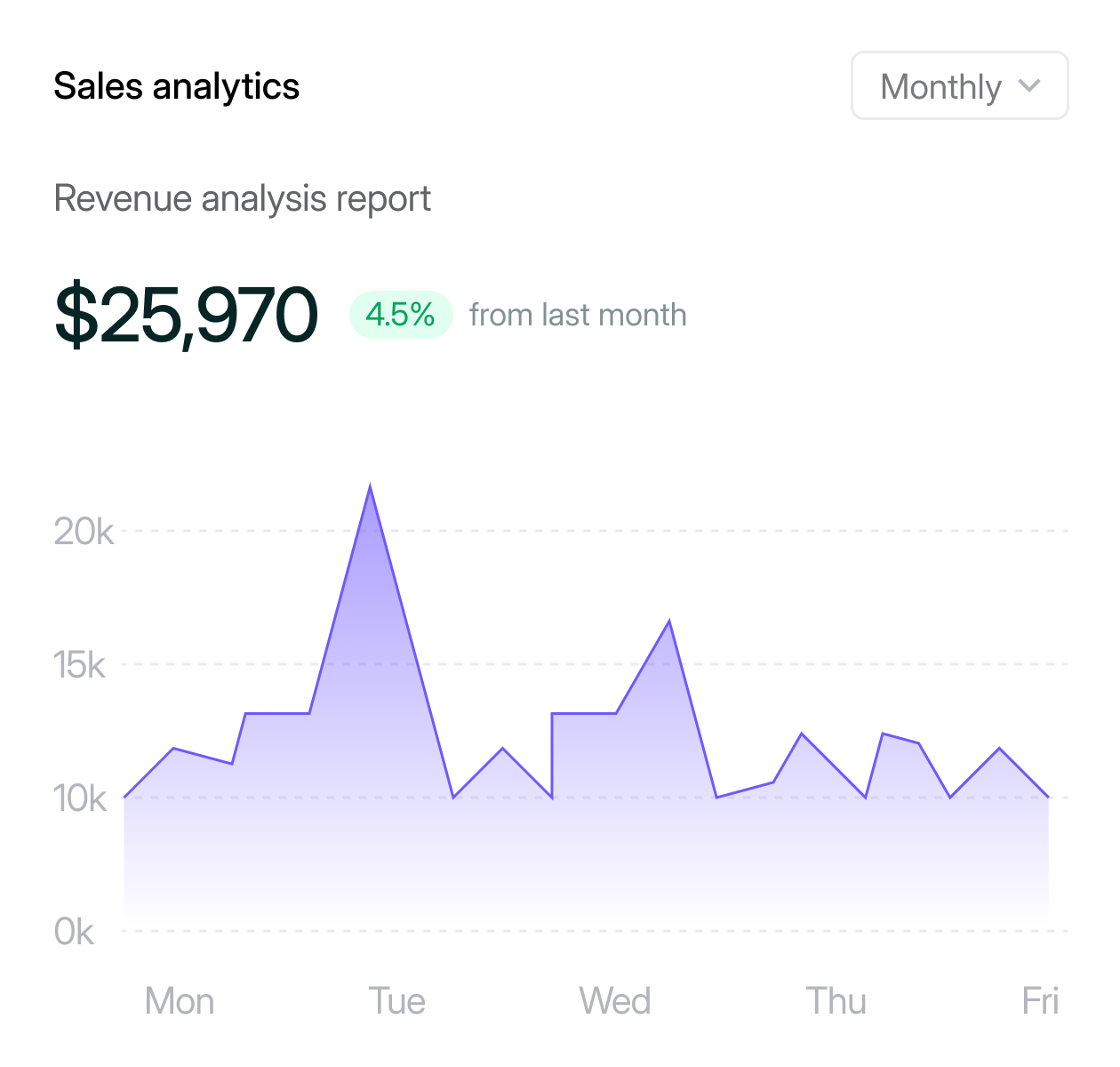Select the Sales analytics heading
Screen dimensions: 1120x1067
tap(176, 86)
